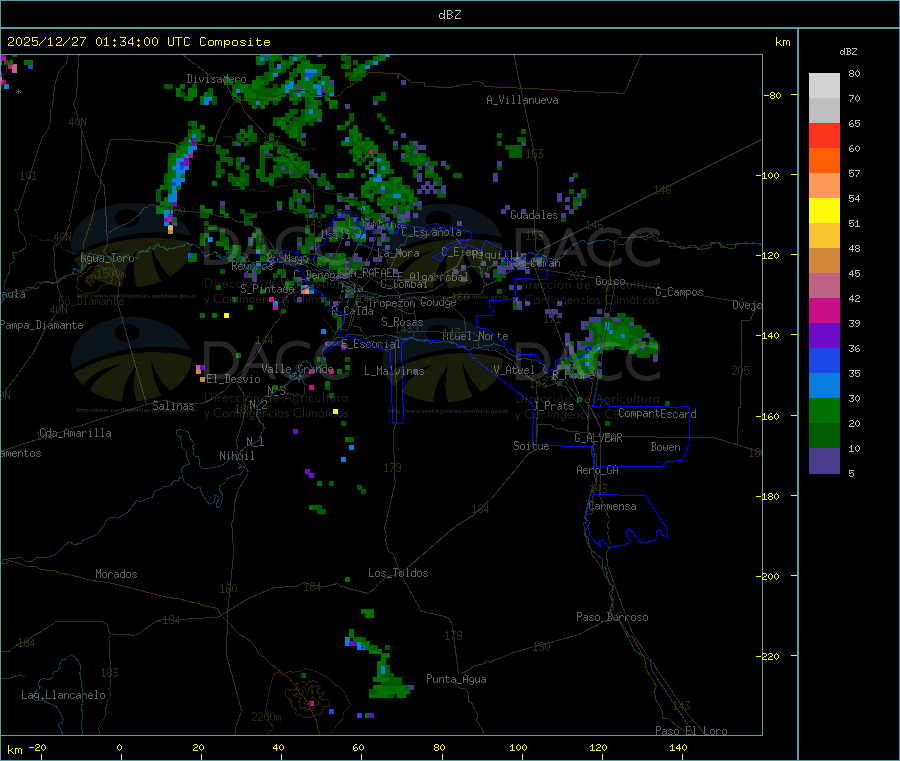The height and width of the screenshot is (761, 900).
Task: Click the 'Soitue' map label
Action: [531, 446]
